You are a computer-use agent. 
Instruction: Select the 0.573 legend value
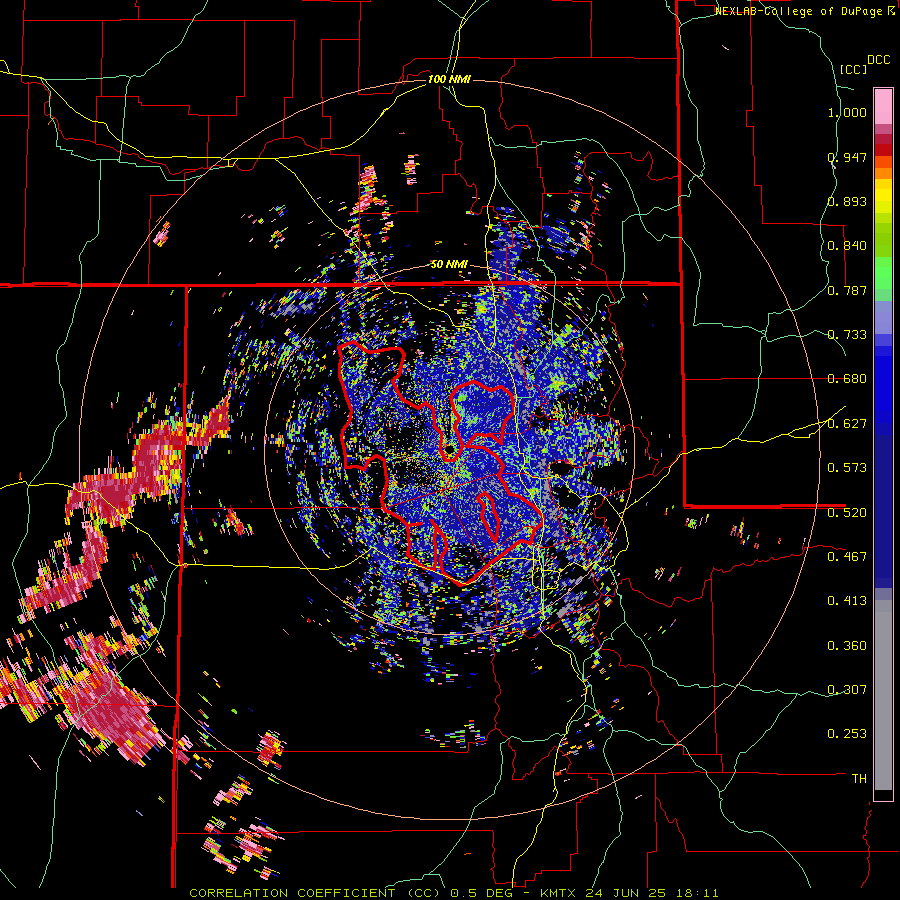pos(847,467)
